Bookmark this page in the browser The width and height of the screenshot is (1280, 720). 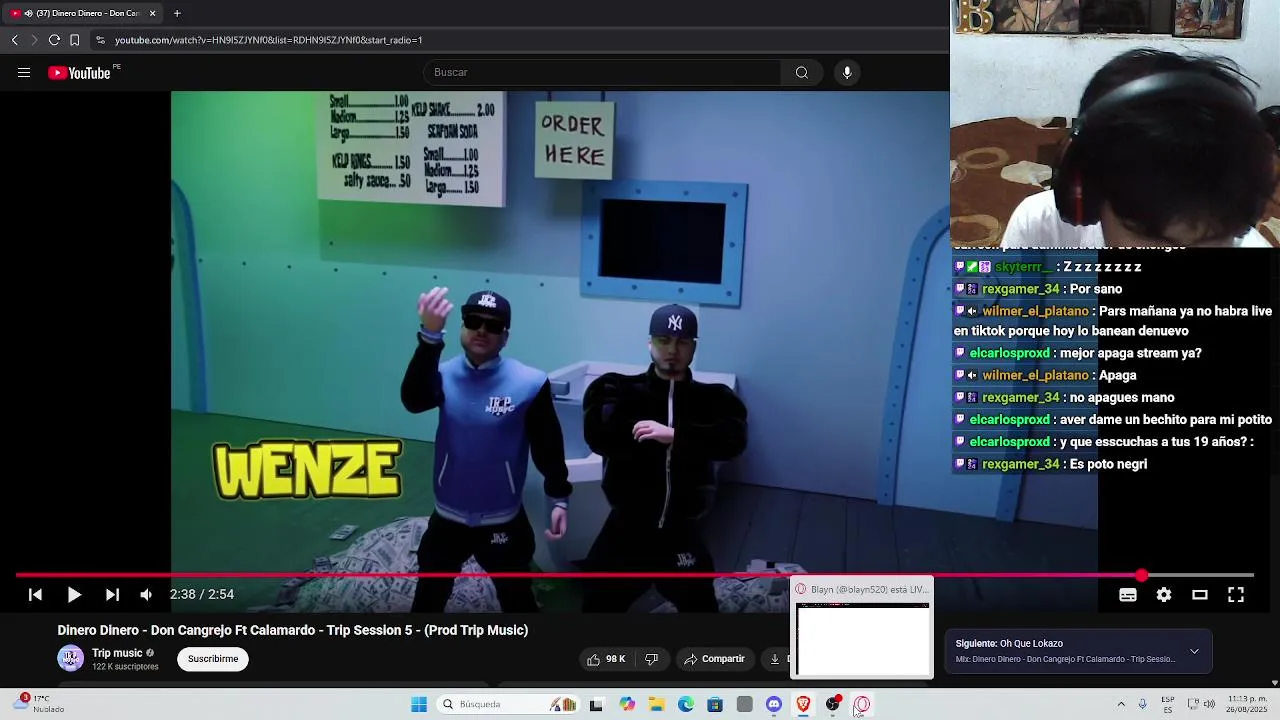coord(74,40)
